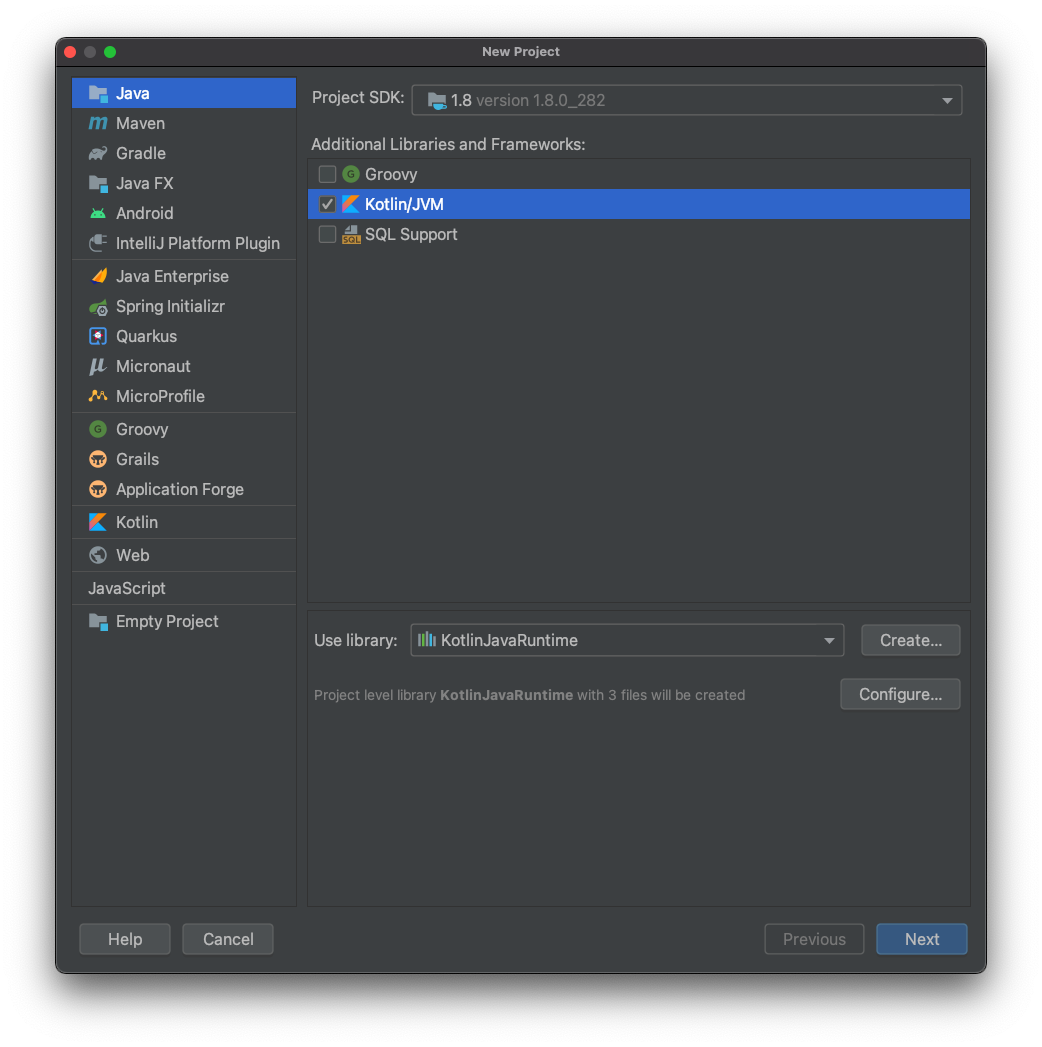Uncheck the Kotlin/JVM checkbox
This screenshot has width=1042, height=1047.
click(327, 204)
